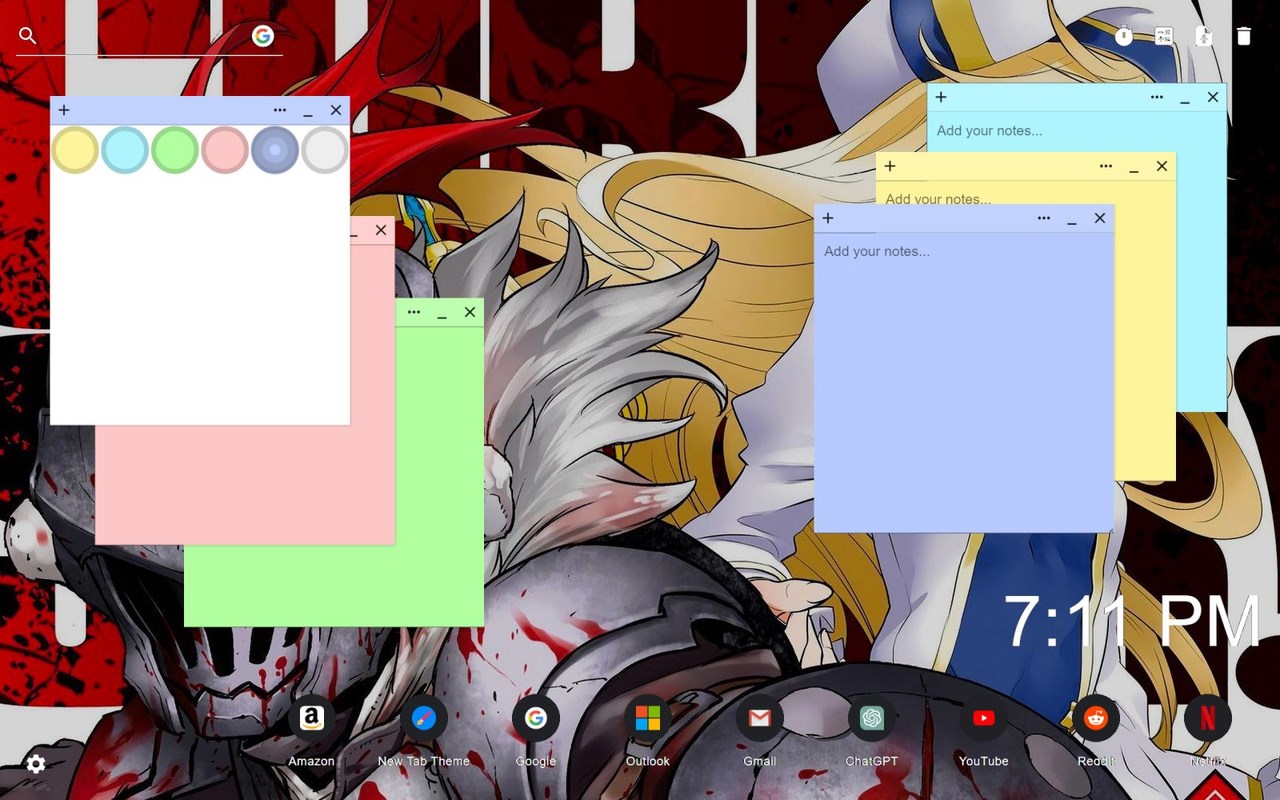1280x800 pixels.
Task: Open the Reddit shortcut
Action: (1096, 718)
